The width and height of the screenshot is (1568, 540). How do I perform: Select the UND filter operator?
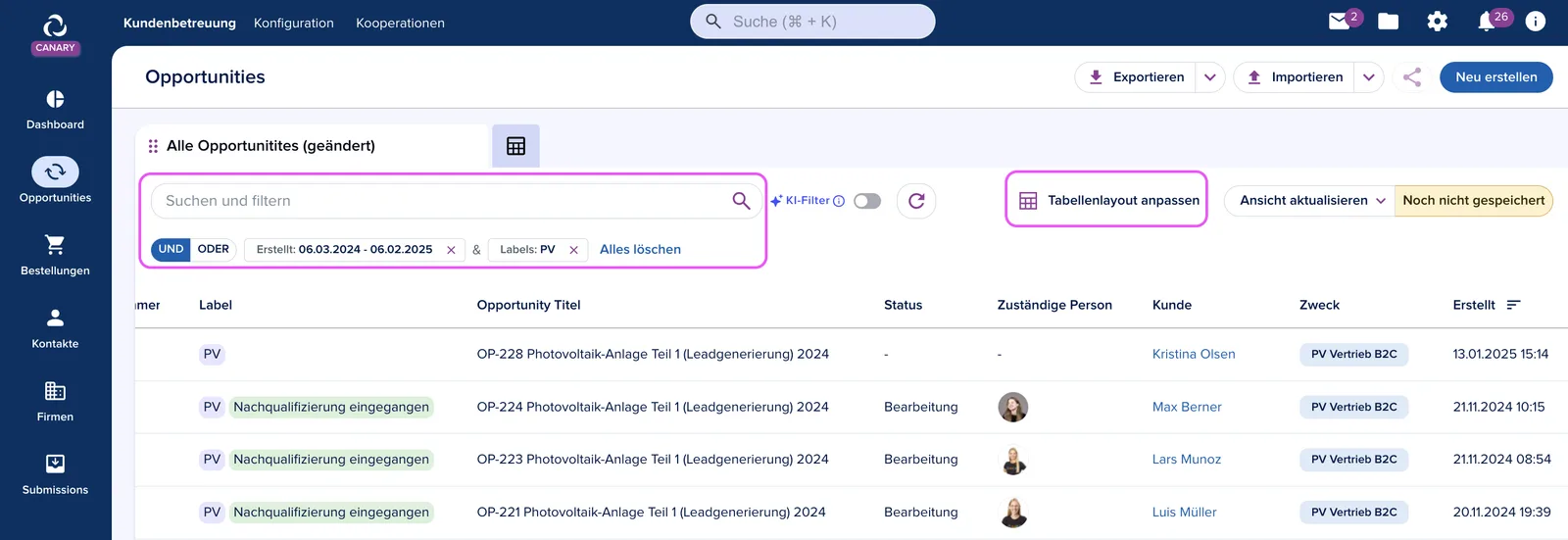point(171,249)
